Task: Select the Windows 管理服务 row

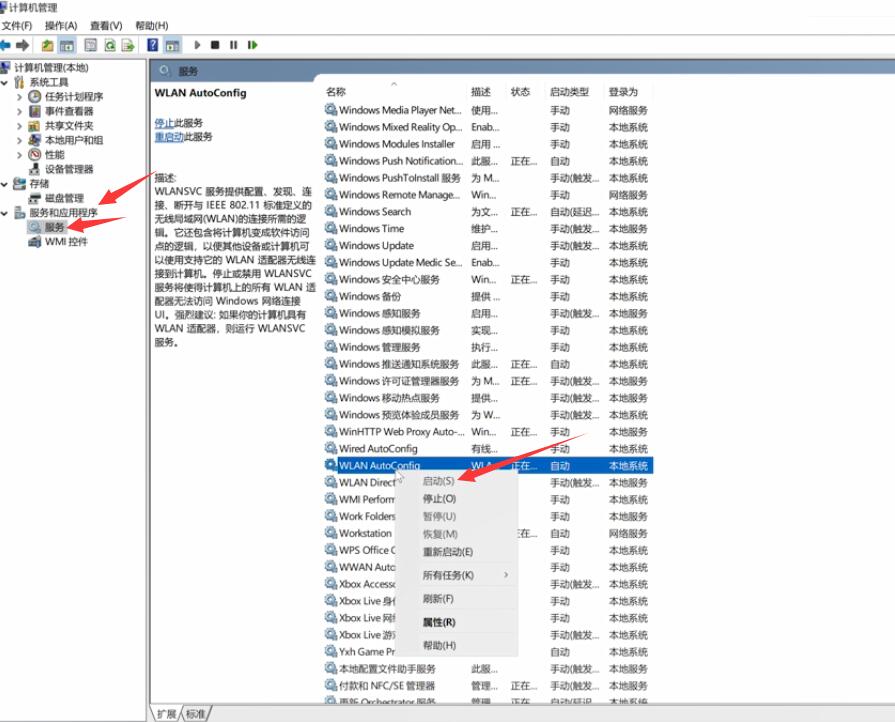Action: point(488,347)
